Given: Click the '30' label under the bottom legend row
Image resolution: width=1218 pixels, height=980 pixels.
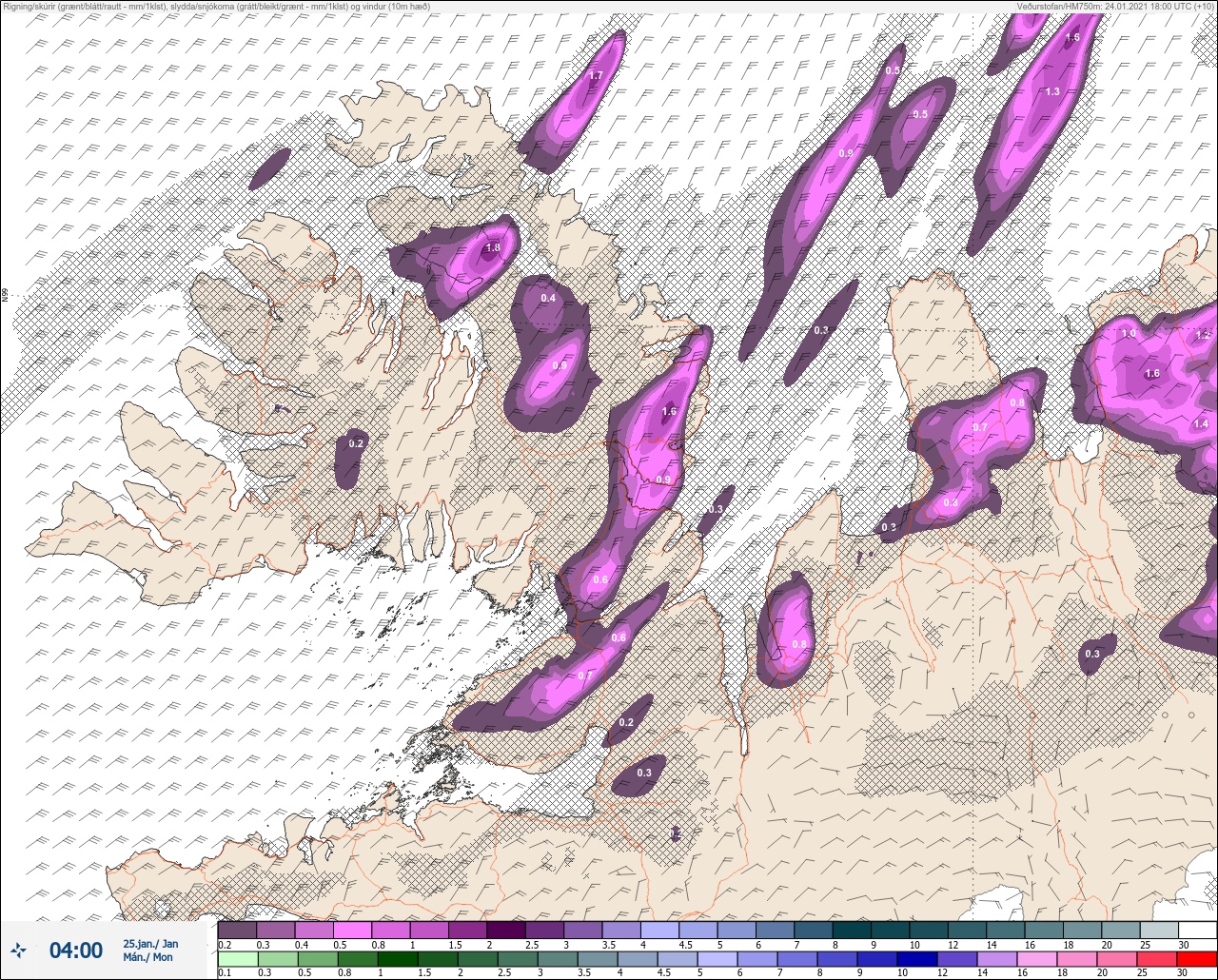Looking at the screenshot, I should [1184, 972].
